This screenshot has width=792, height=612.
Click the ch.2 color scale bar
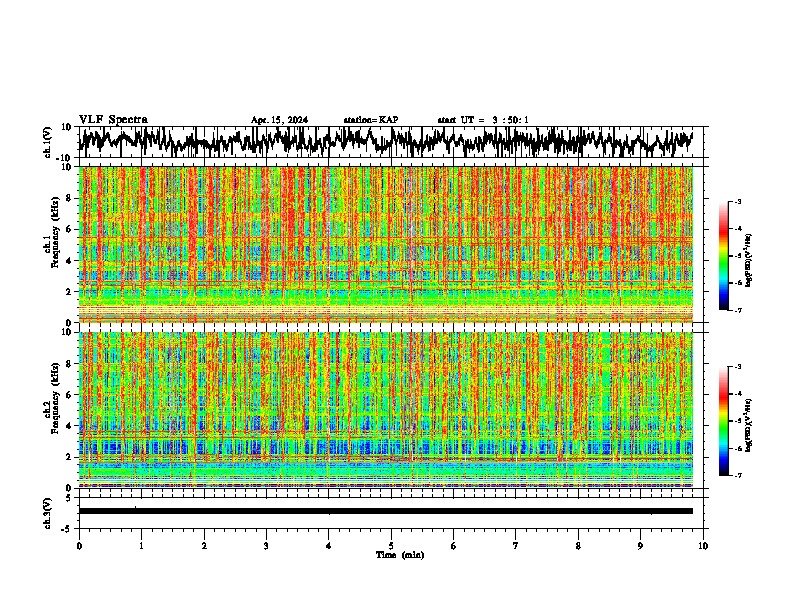pyautogui.click(x=723, y=421)
